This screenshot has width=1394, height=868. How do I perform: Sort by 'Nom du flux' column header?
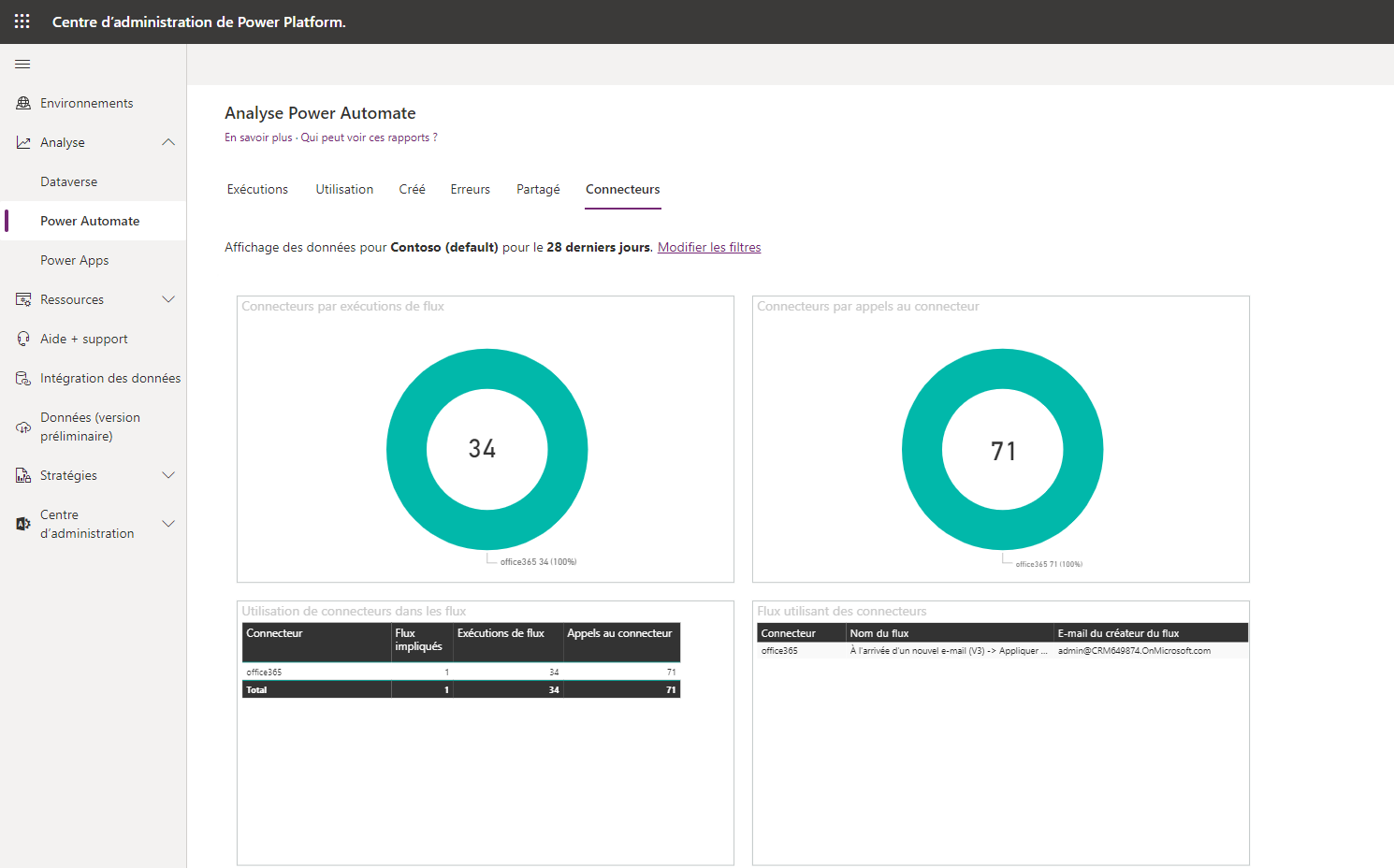click(x=950, y=633)
